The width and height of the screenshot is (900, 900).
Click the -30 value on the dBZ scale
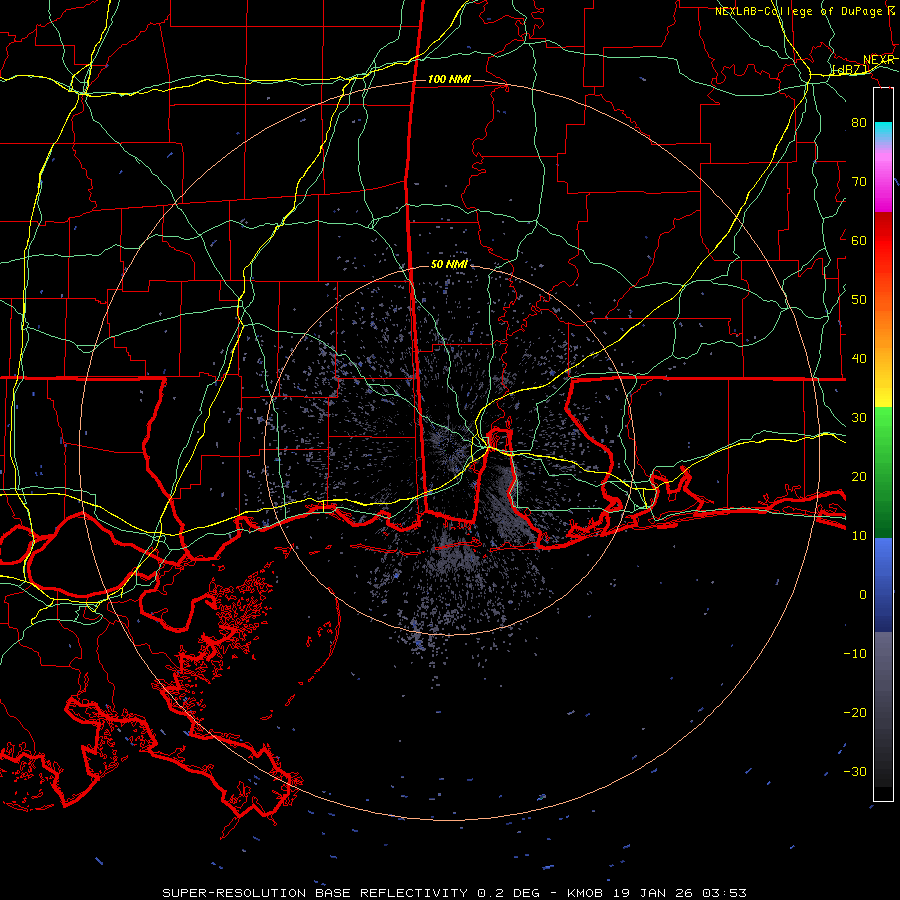click(855, 771)
